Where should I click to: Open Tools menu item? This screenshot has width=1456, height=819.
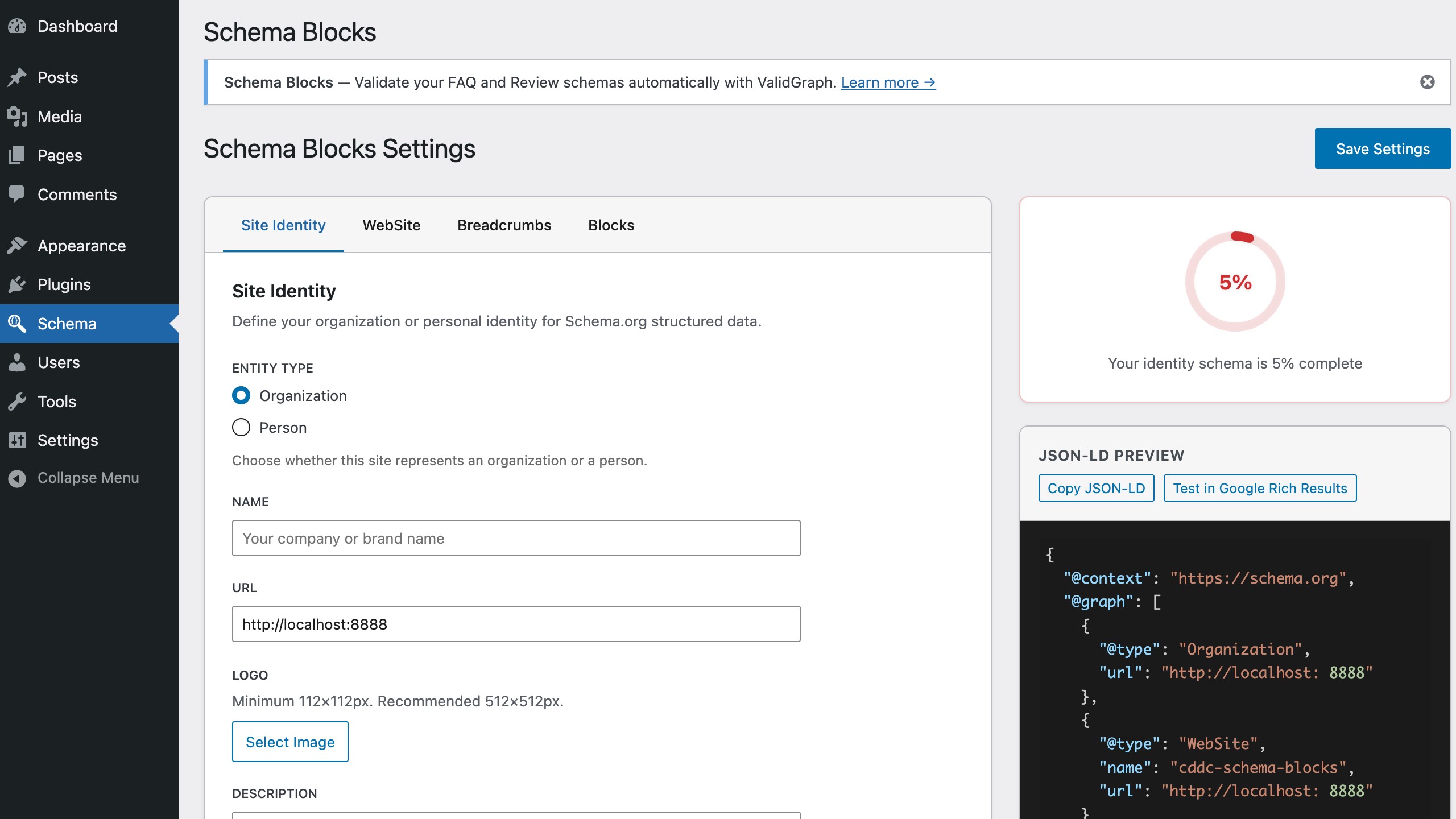pos(89,402)
